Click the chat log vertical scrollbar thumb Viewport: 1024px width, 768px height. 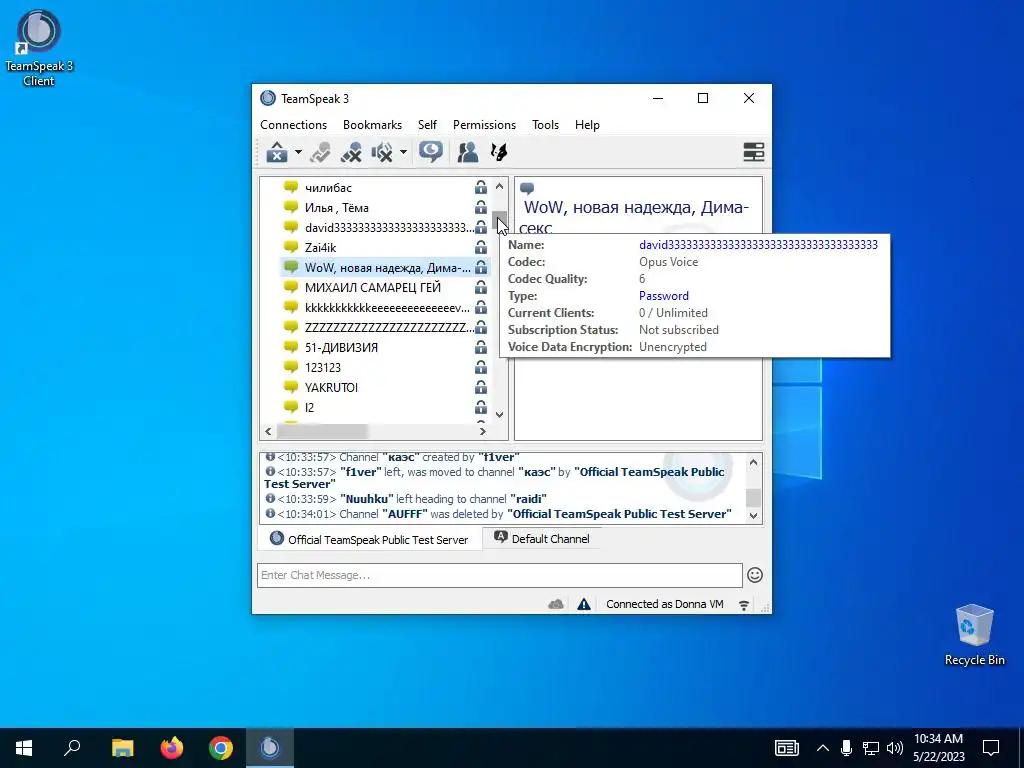tap(754, 498)
